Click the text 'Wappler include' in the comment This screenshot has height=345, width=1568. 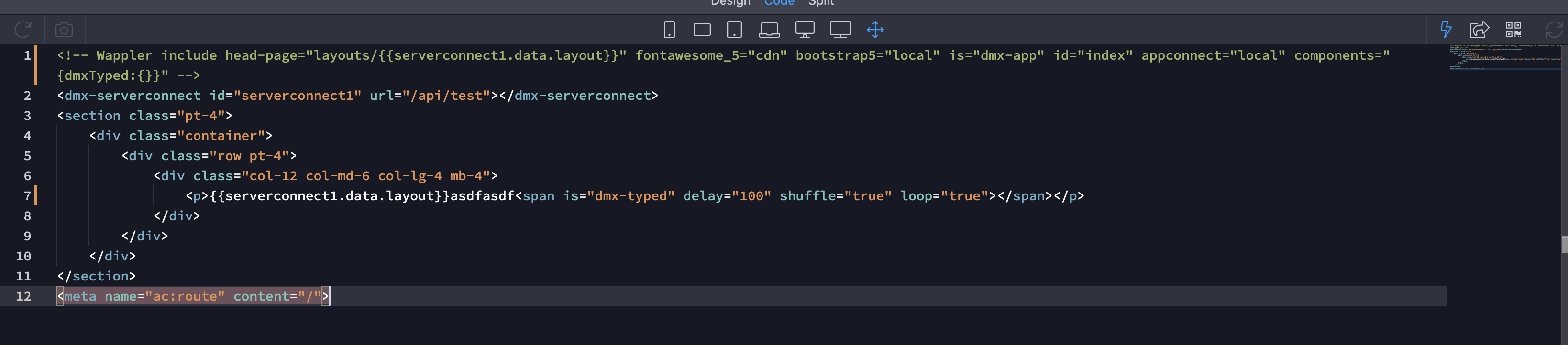click(156, 55)
